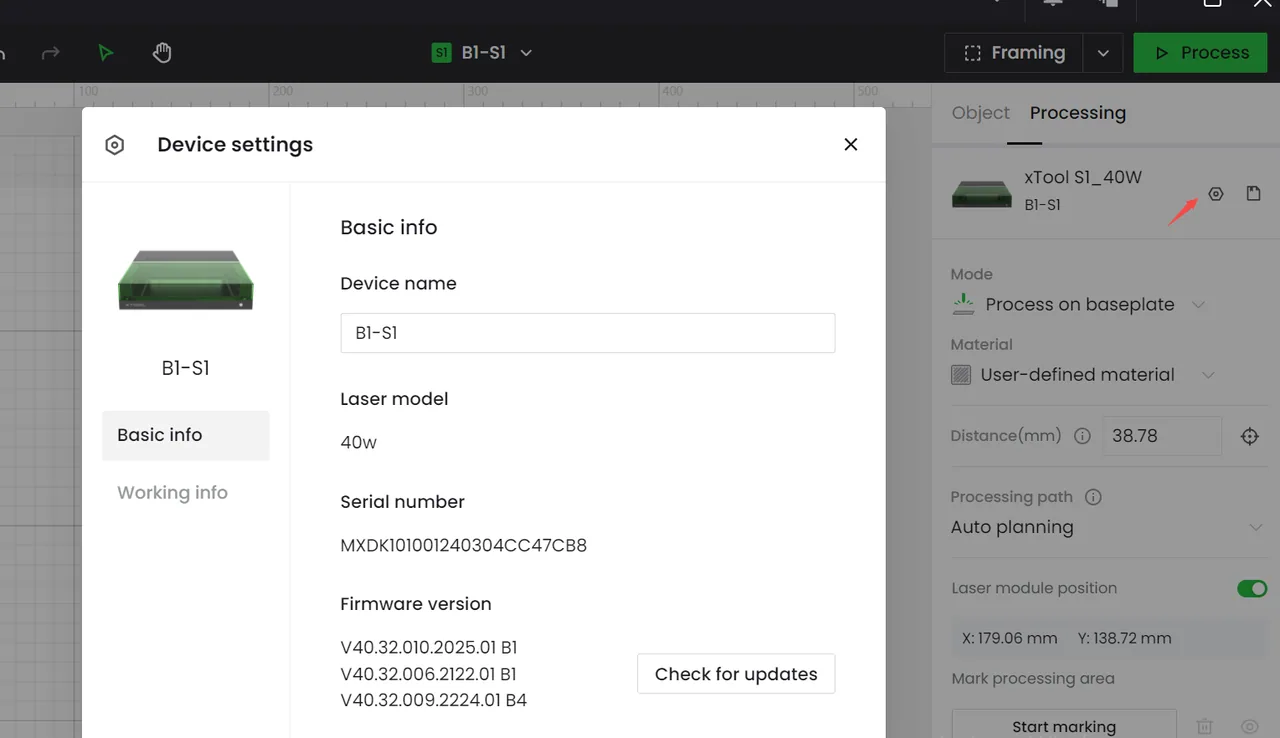Click the Check for updates button
1280x738 pixels.
click(x=736, y=674)
